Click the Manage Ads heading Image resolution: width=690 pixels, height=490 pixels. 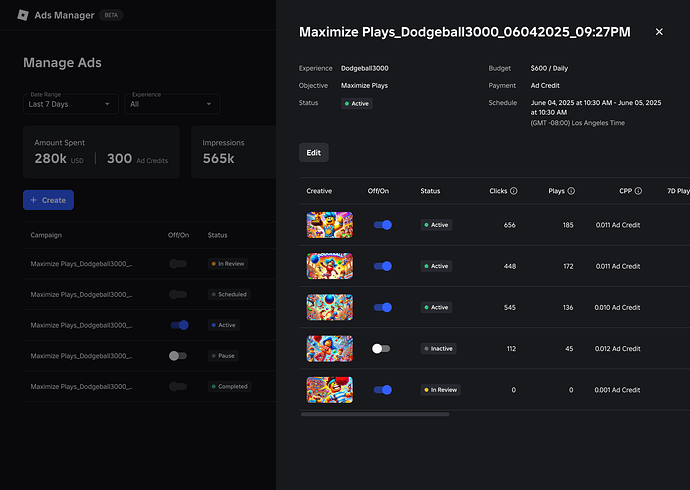62,62
